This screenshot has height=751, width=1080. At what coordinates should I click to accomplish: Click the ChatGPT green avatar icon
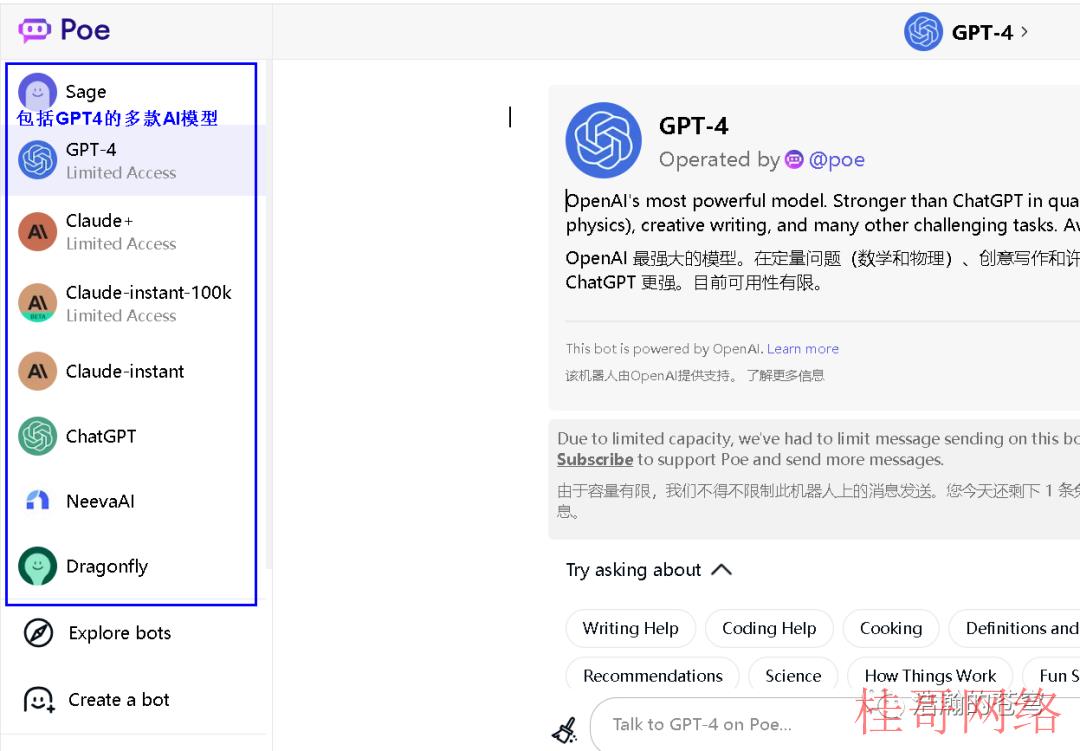[x=37, y=436]
